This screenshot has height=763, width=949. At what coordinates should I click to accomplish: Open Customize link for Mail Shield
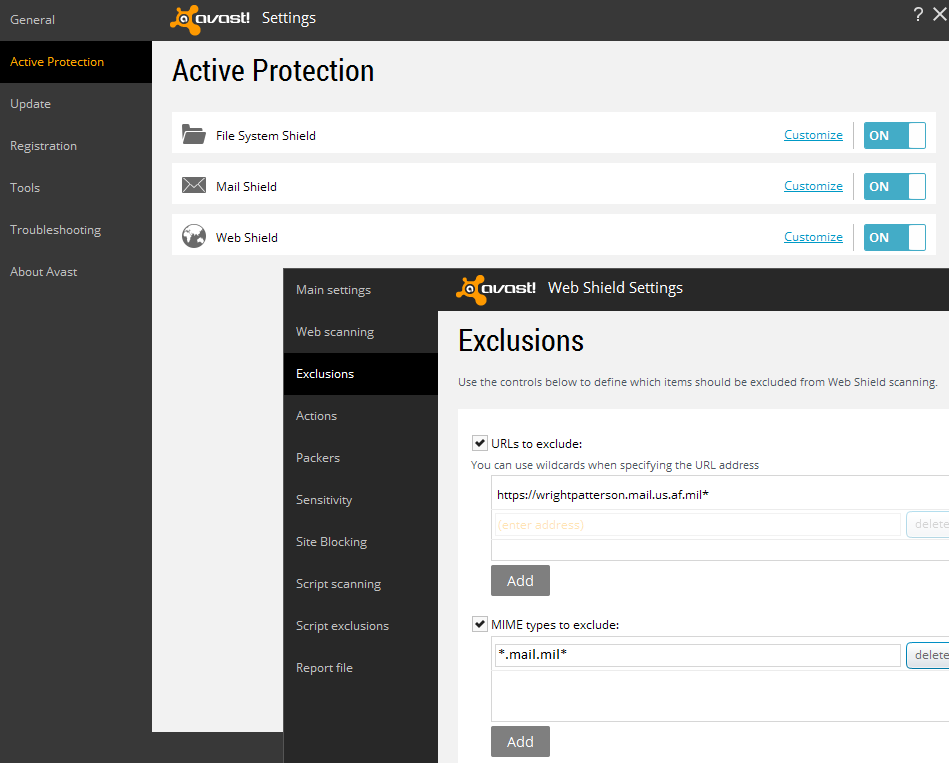tap(813, 186)
